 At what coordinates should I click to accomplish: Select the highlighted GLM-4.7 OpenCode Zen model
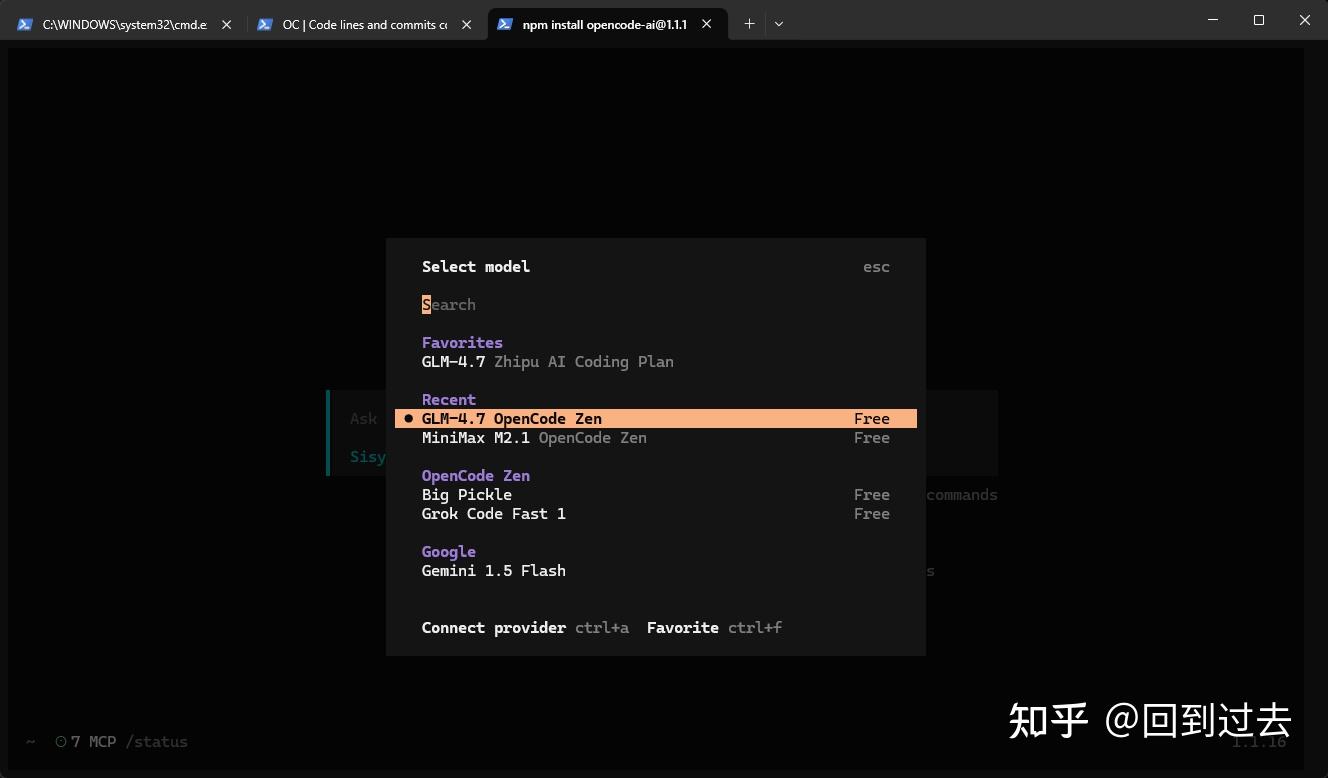pyautogui.click(x=656, y=419)
